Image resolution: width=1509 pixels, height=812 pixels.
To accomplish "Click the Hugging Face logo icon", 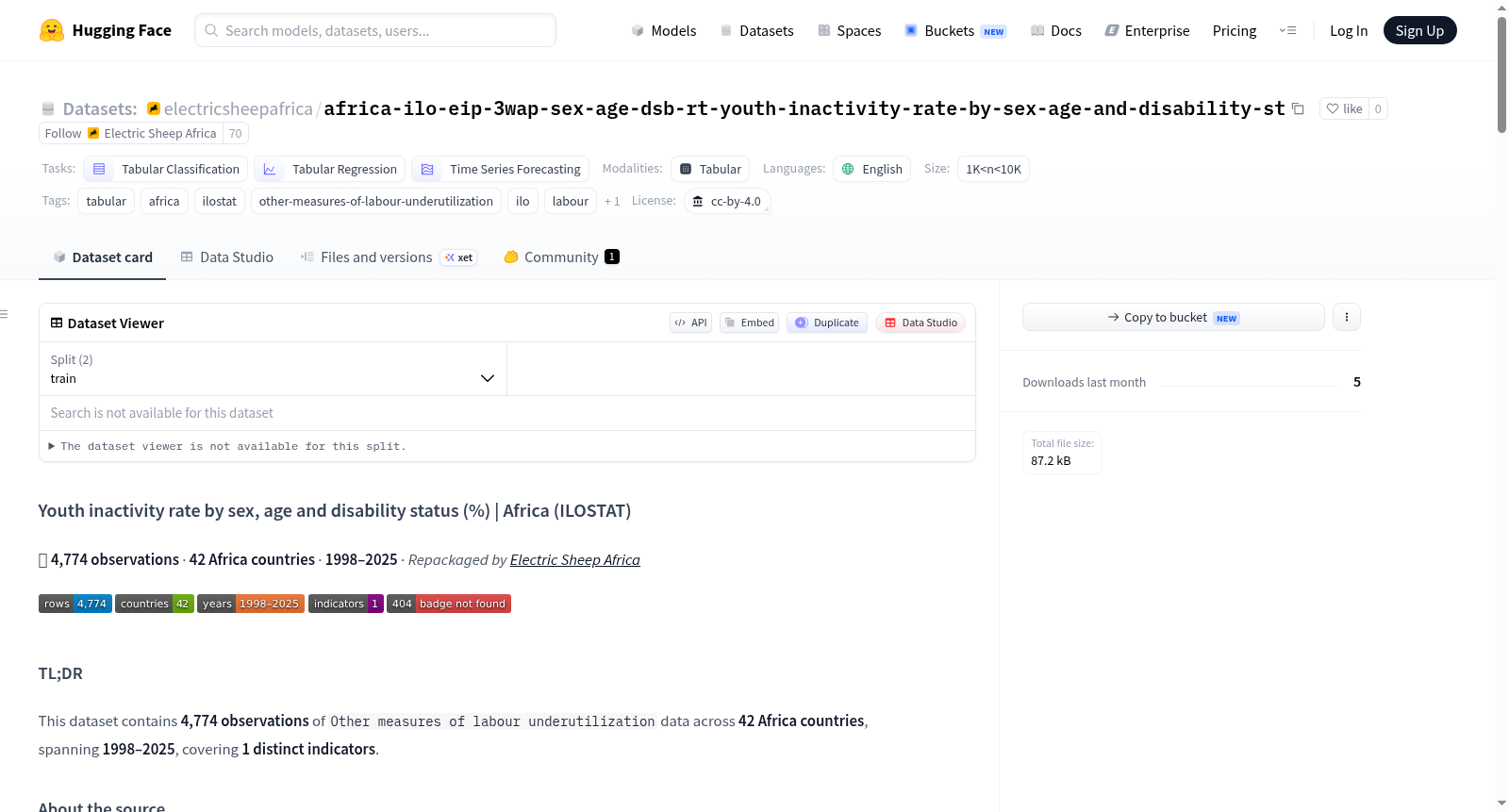I will click(x=52, y=30).
